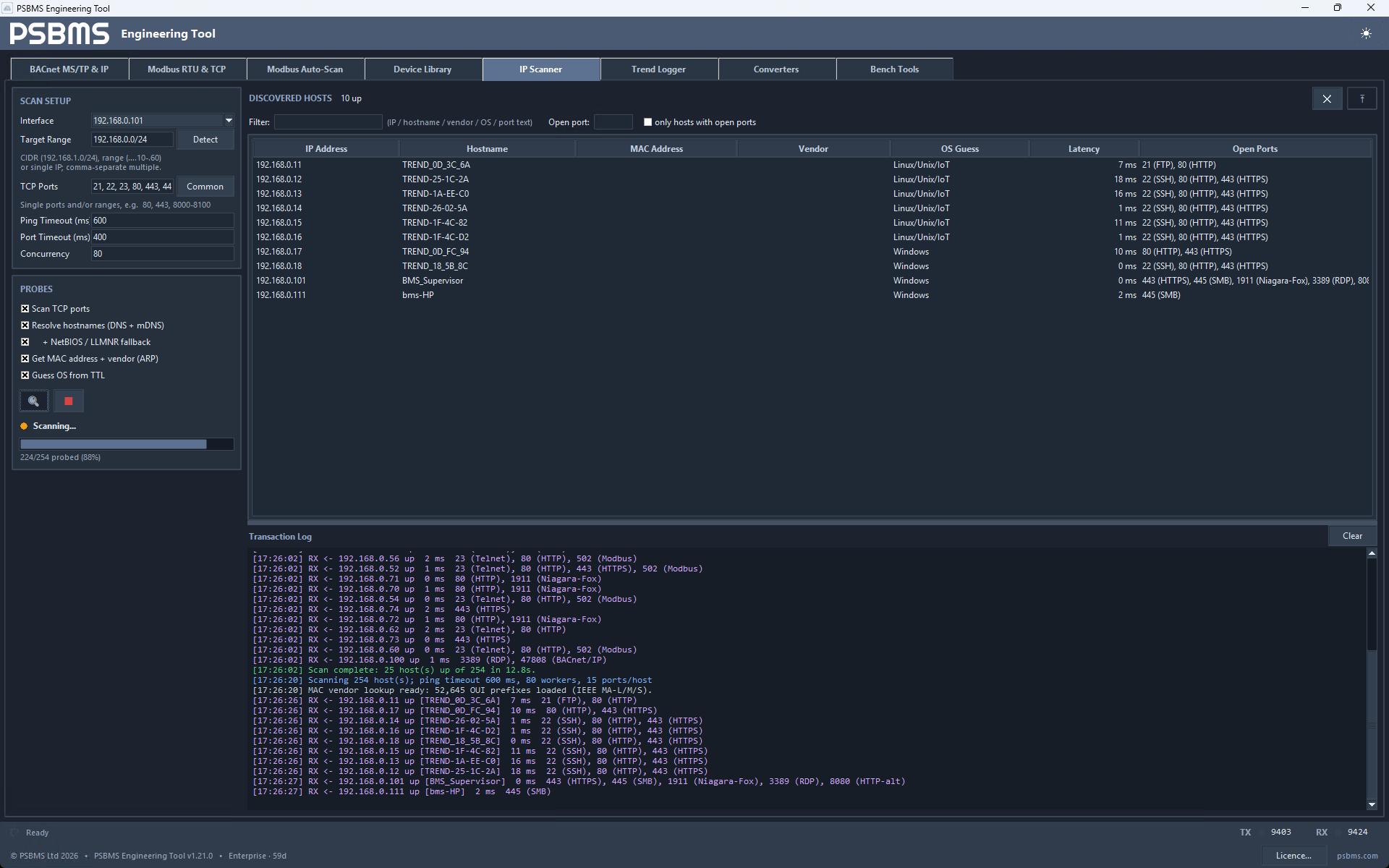The image size is (1389, 868).
Task: Switch to BACnet MS/TP & IP tab
Action: pyautogui.click(x=69, y=69)
